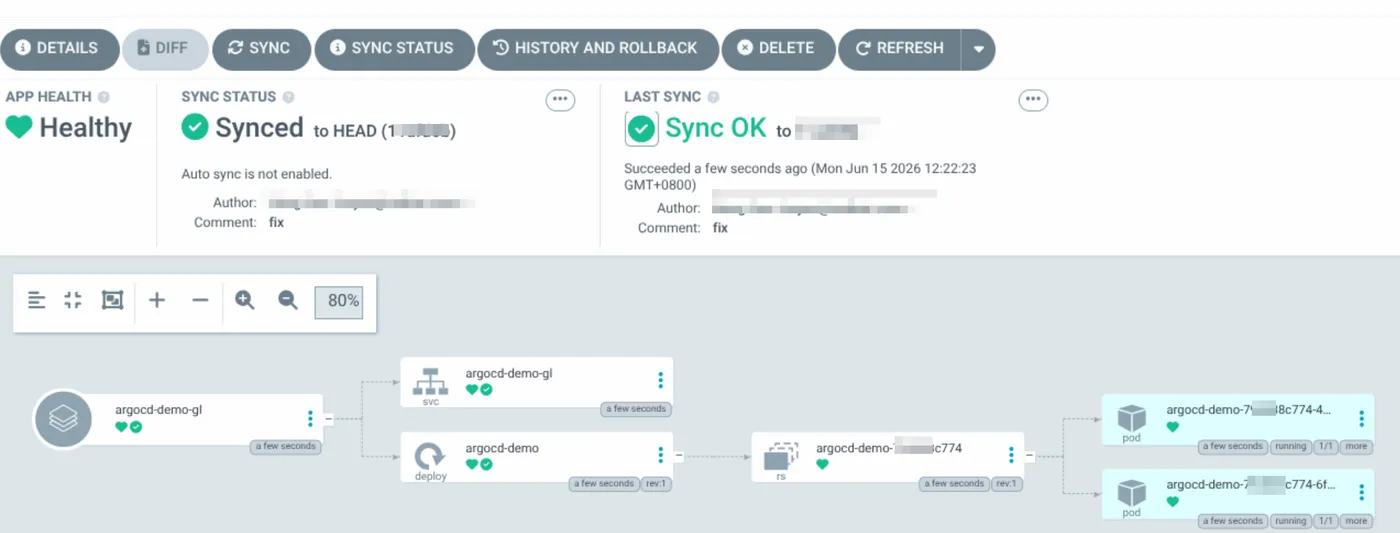Click health heart on first pod node
Image resolution: width=1400 pixels, height=533 pixels.
click(1172, 427)
